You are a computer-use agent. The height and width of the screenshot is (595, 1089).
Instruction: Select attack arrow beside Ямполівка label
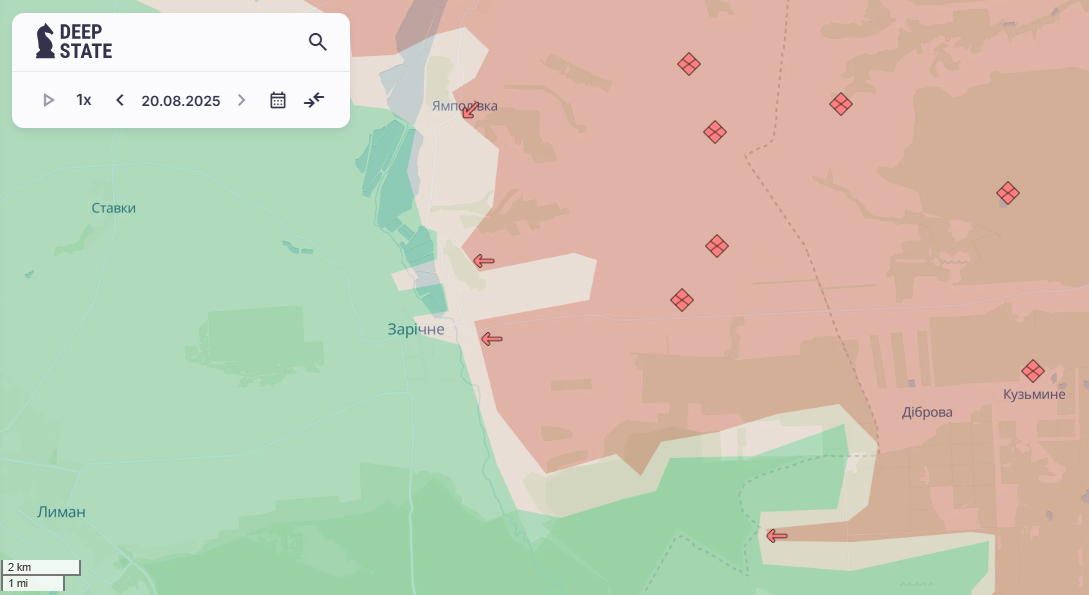pyautogui.click(x=470, y=110)
